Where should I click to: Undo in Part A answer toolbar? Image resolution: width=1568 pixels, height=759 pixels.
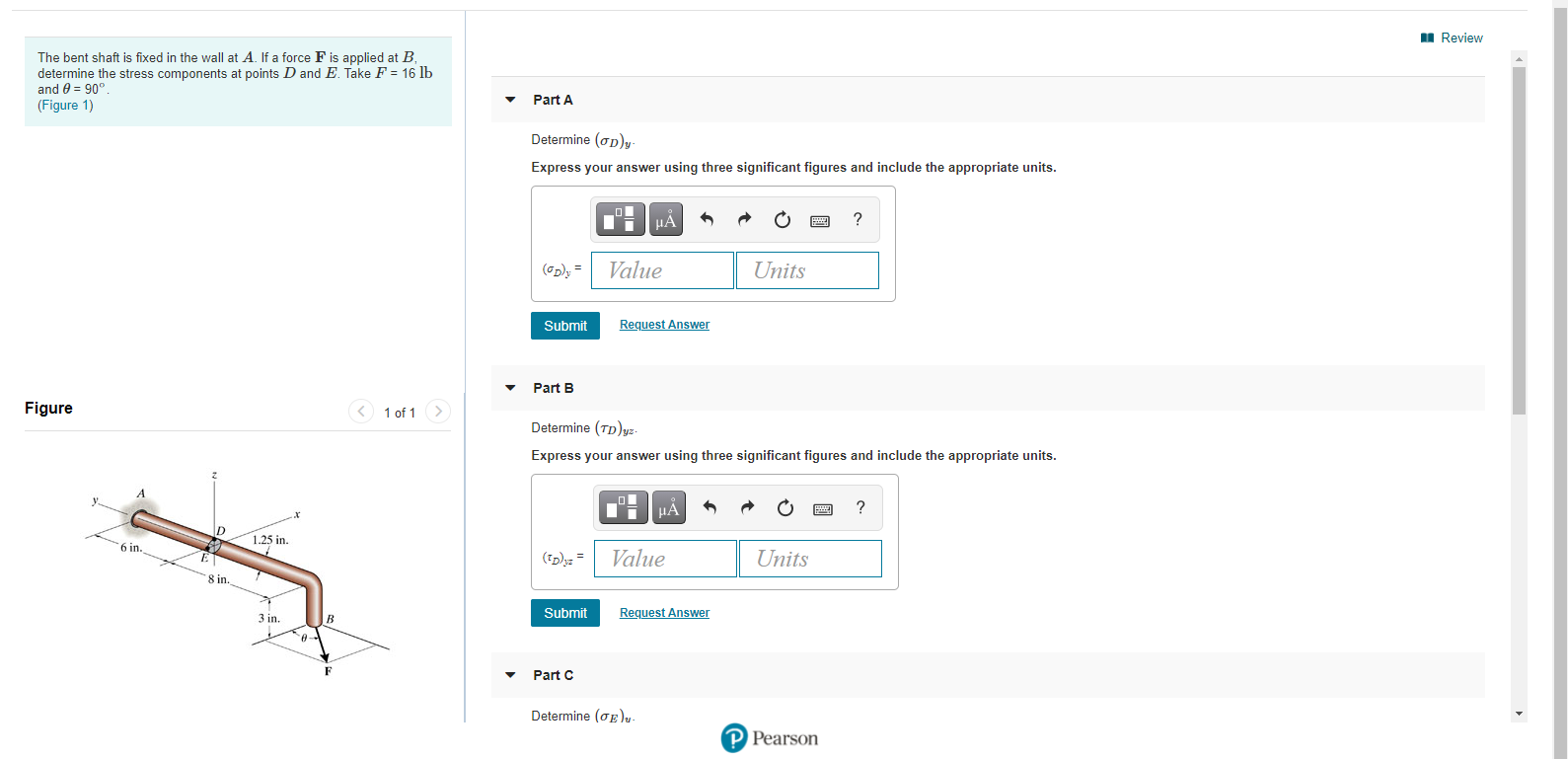(707, 219)
